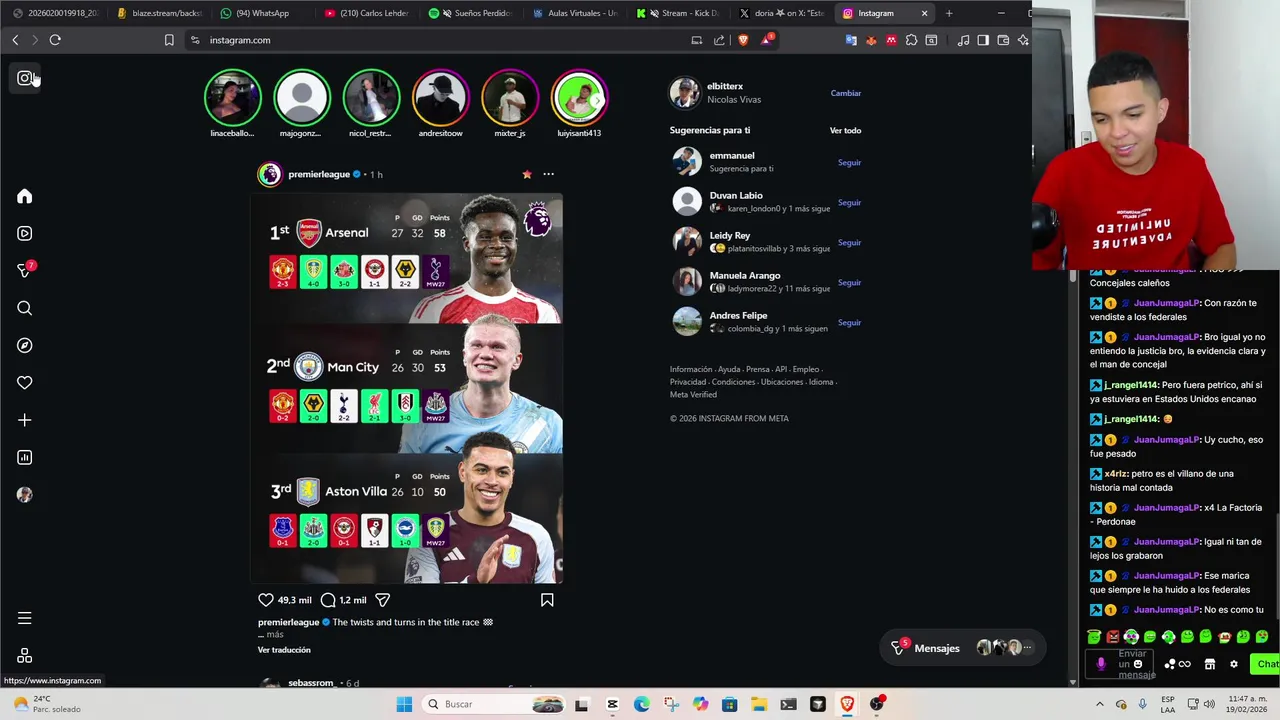
Task: Open the floating Mensajes panel
Action: 961,648
